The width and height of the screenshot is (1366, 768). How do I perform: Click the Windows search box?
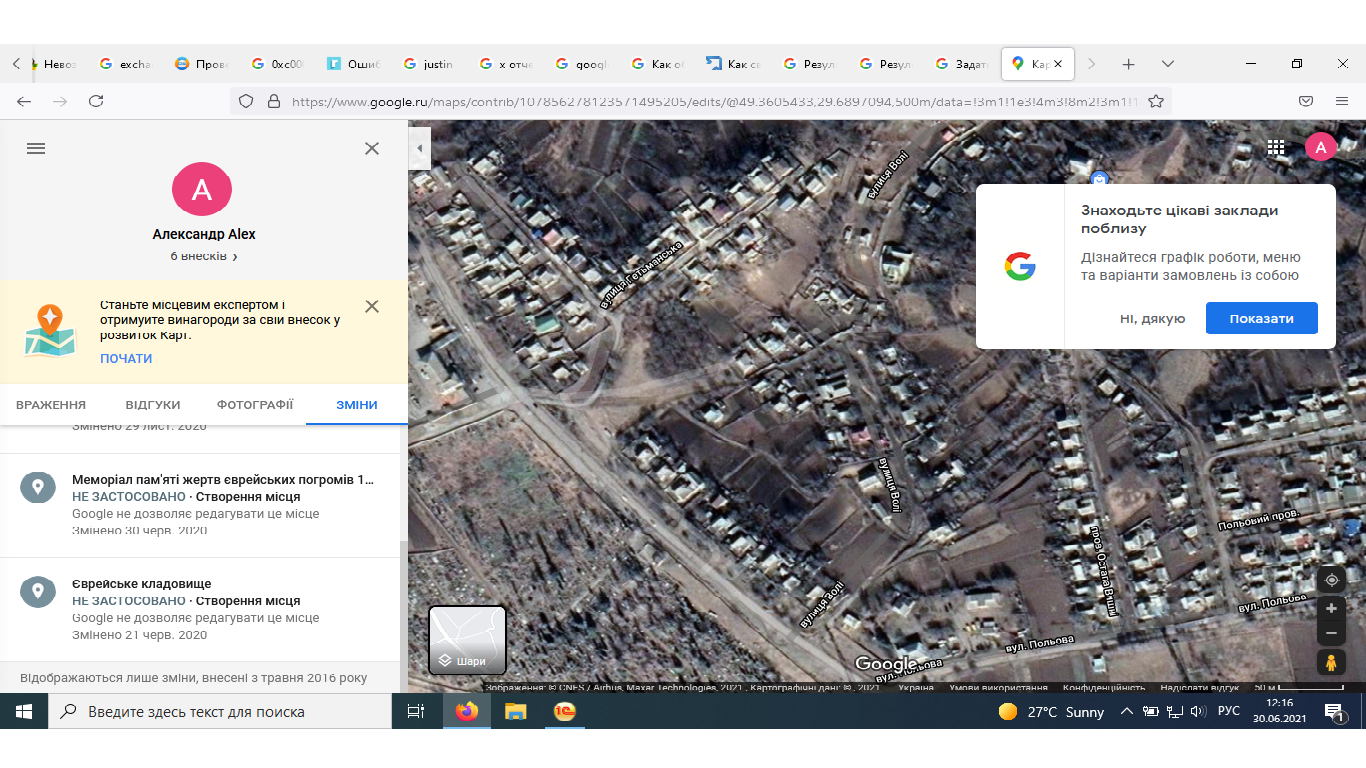tap(220, 712)
